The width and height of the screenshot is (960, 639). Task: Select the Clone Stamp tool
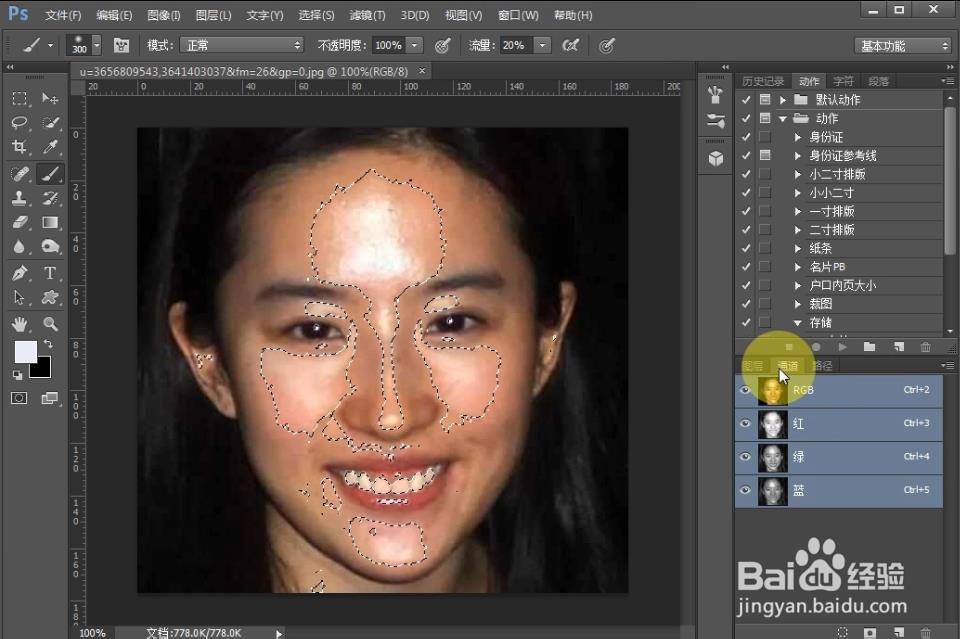(20, 198)
